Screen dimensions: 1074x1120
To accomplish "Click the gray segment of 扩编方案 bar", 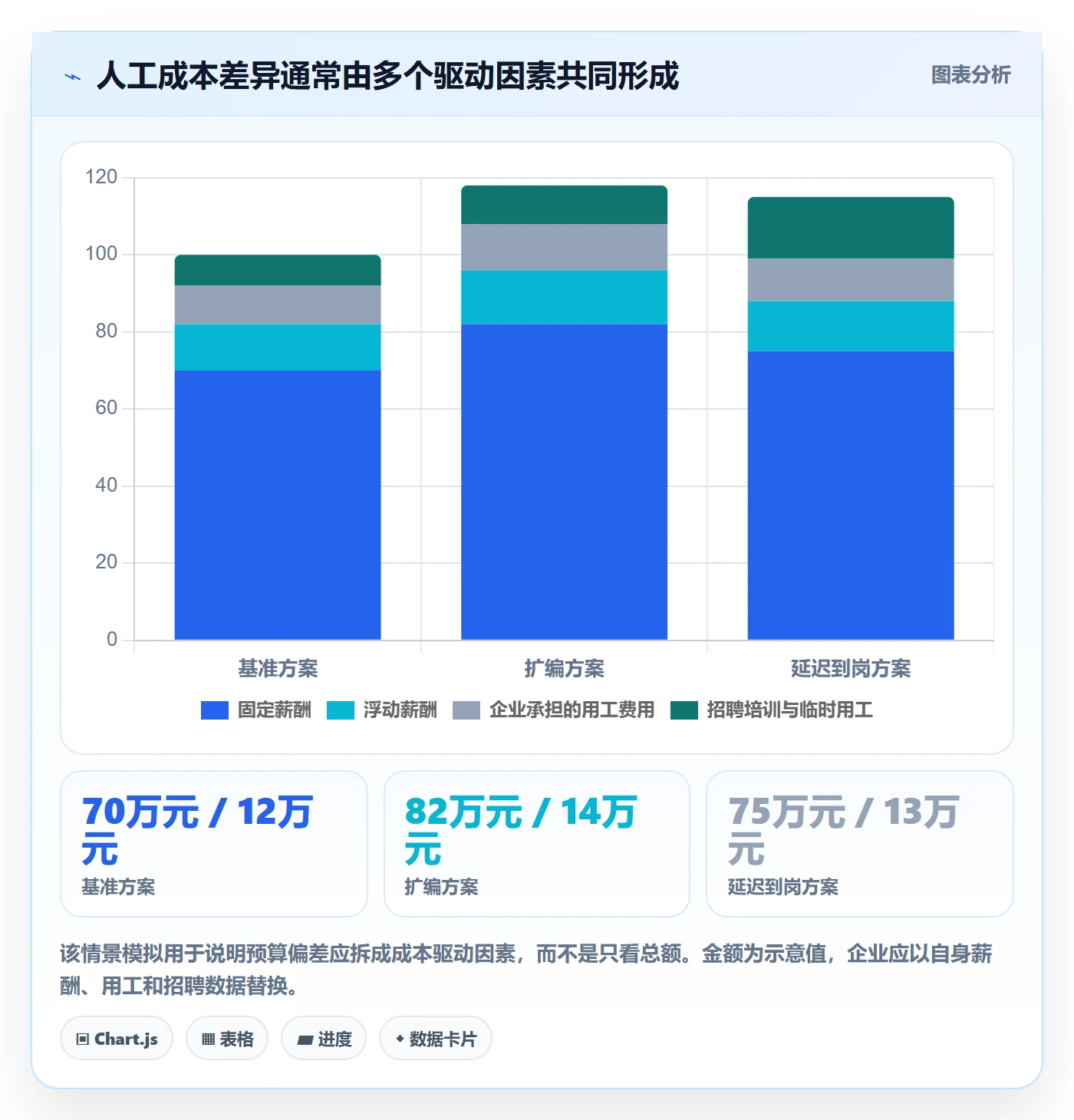I will (x=564, y=248).
